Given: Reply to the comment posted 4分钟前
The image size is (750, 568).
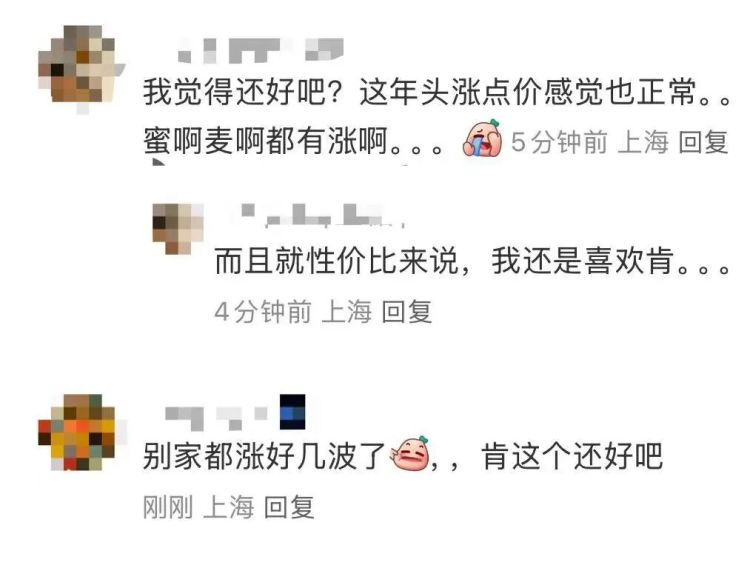Looking at the screenshot, I should pos(407,312).
